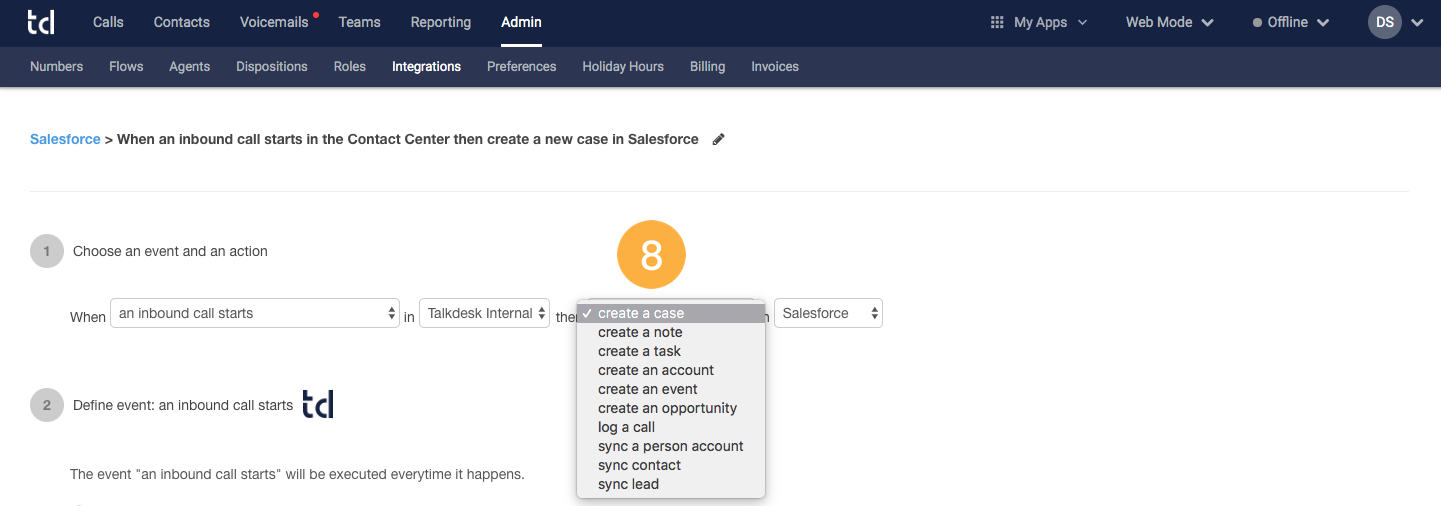Select the Admin tab
1441x506 pixels.
pyautogui.click(x=521, y=22)
